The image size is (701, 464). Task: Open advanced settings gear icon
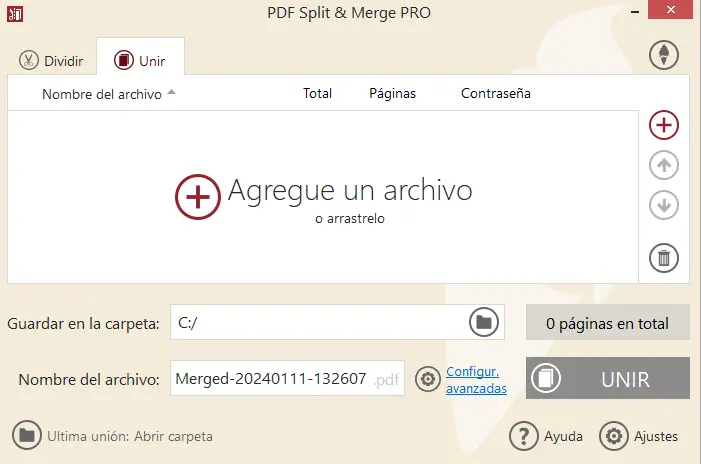[x=428, y=379]
